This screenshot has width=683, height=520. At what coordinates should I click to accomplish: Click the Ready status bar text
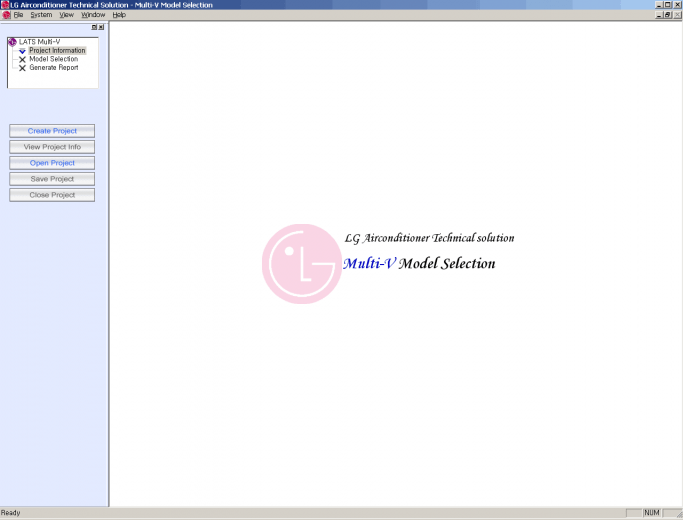(10, 513)
